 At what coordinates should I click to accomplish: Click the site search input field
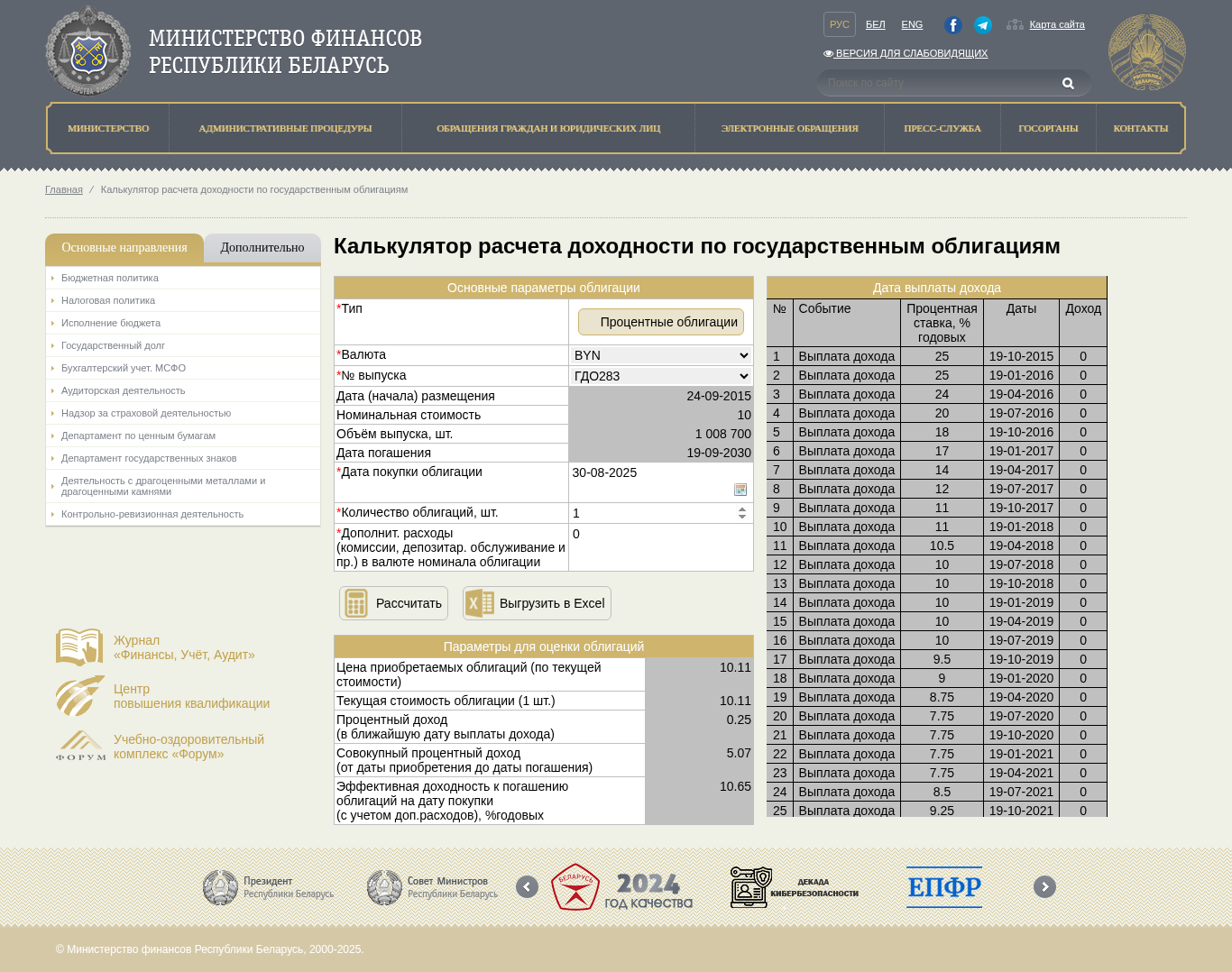[938, 83]
